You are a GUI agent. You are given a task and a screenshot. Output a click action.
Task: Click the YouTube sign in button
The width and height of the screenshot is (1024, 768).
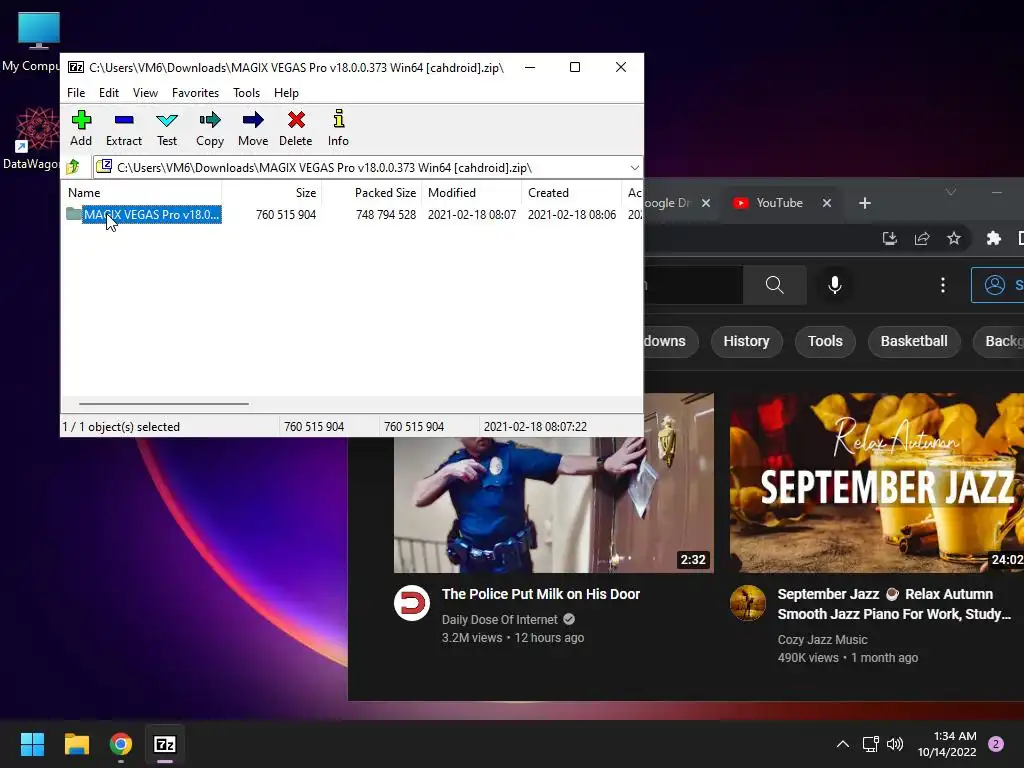click(x=998, y=285)
